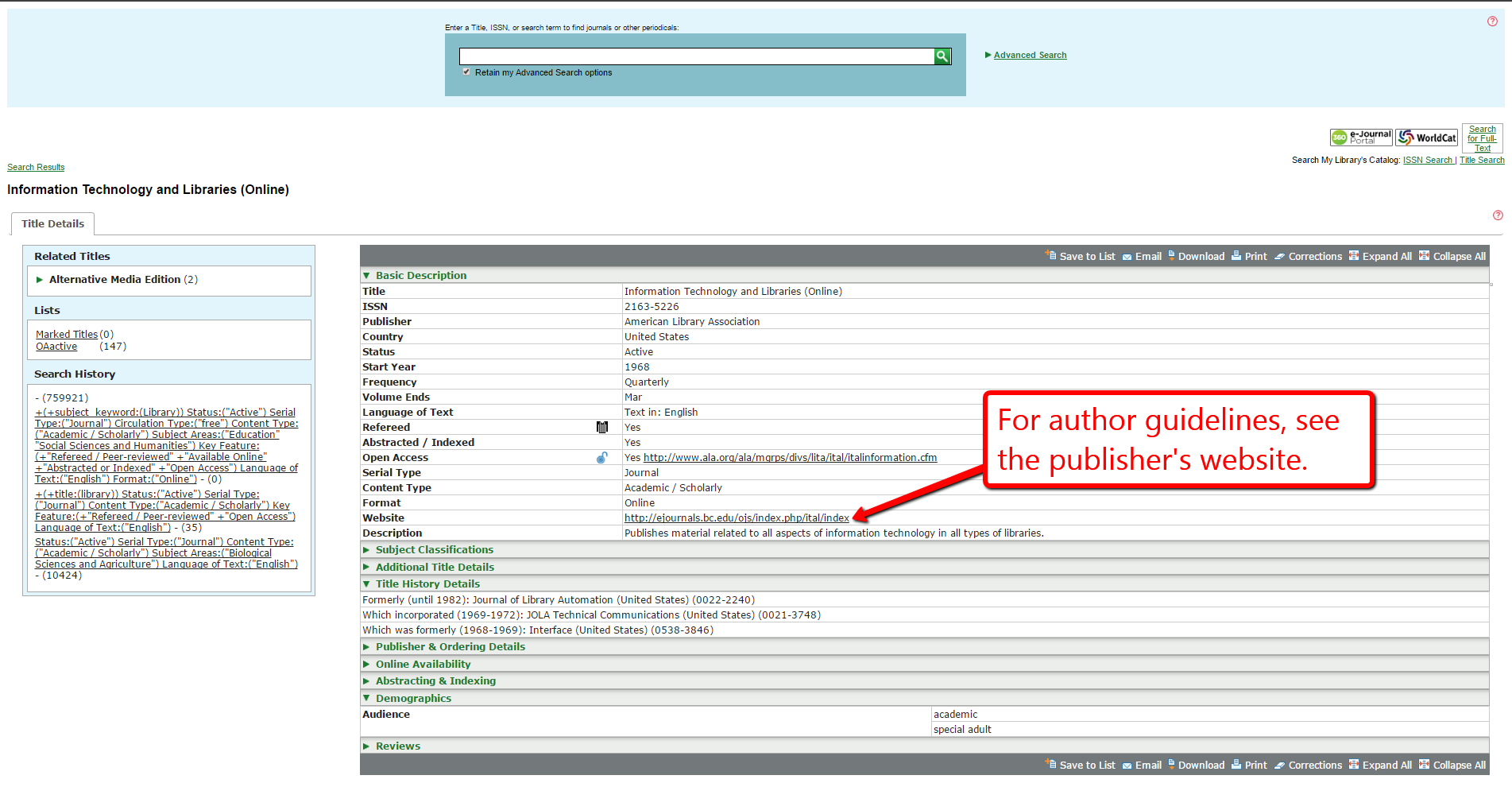Viewport: 1512px width, 787px height.
Task: Select the Title Details tab
Action: (x=52, y=224)
